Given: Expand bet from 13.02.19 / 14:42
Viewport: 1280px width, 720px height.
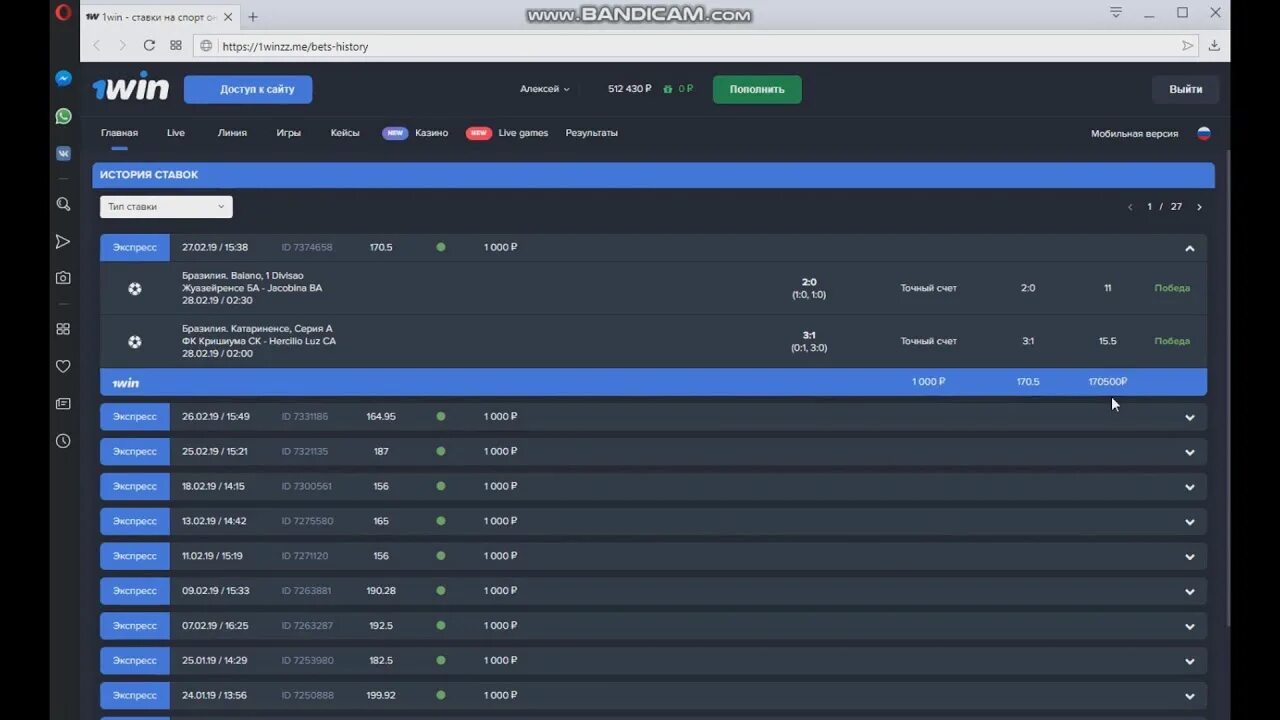Looking at the screenshot, I should coord(1189,522).
